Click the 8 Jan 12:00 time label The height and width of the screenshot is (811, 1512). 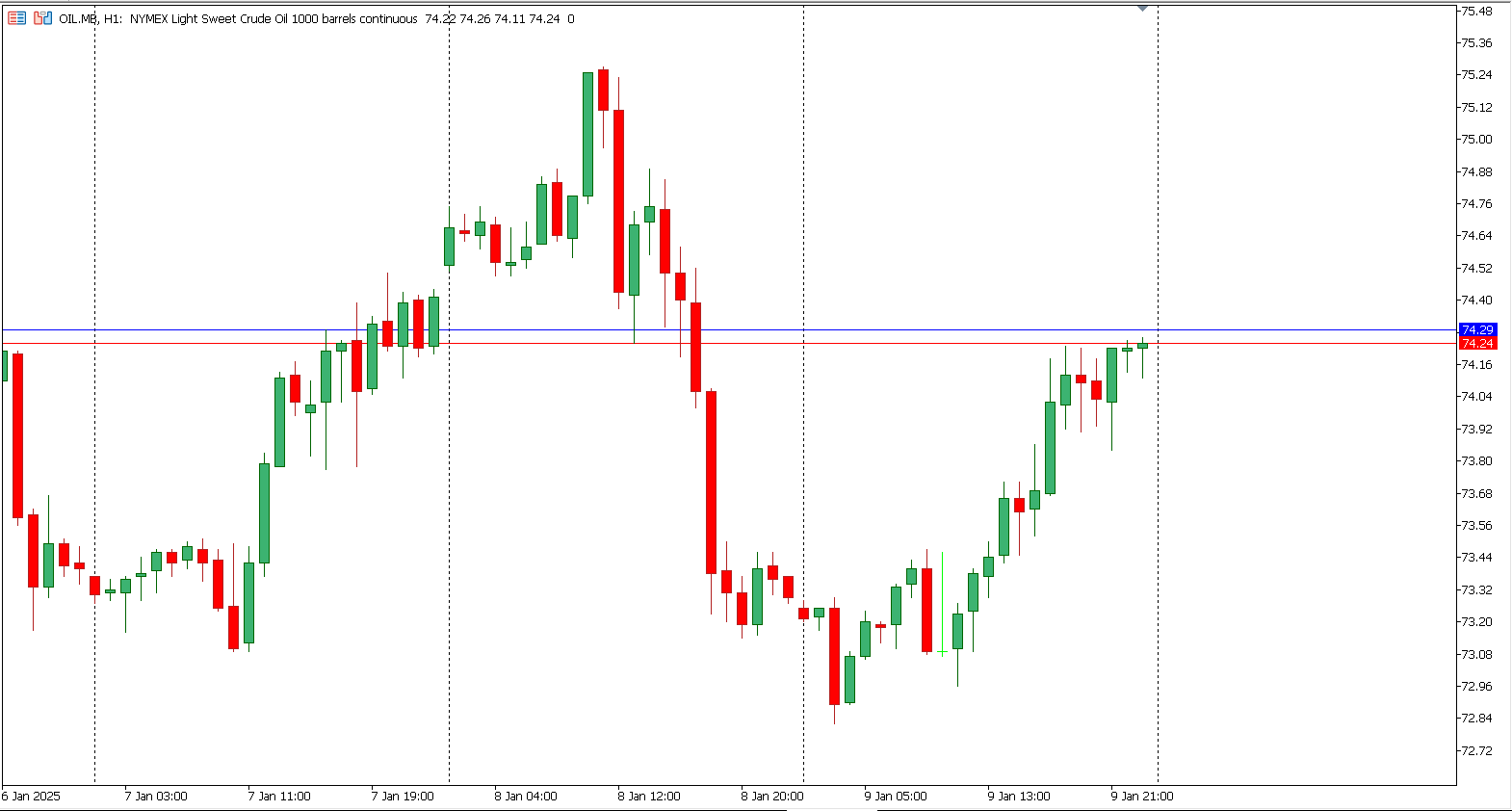click(x=649, y=796)
